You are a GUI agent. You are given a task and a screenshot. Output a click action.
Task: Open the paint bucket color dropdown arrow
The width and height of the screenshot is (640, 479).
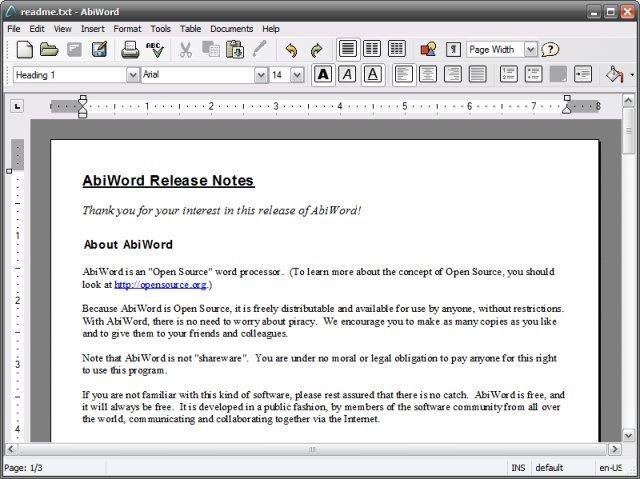pyautogui.click(x=632, y=75)
